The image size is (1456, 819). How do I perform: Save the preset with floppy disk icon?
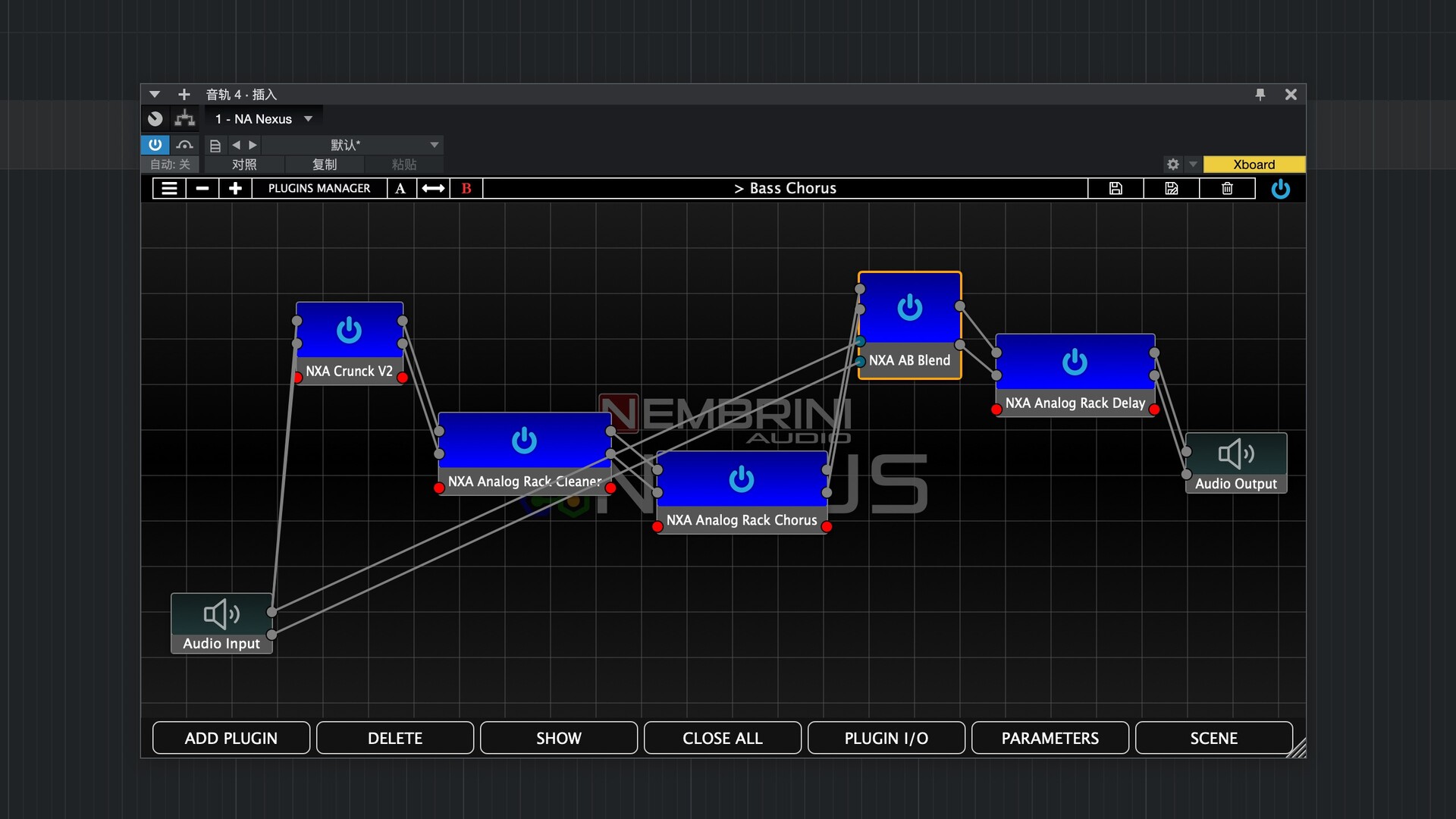[x=1116, y=189]
